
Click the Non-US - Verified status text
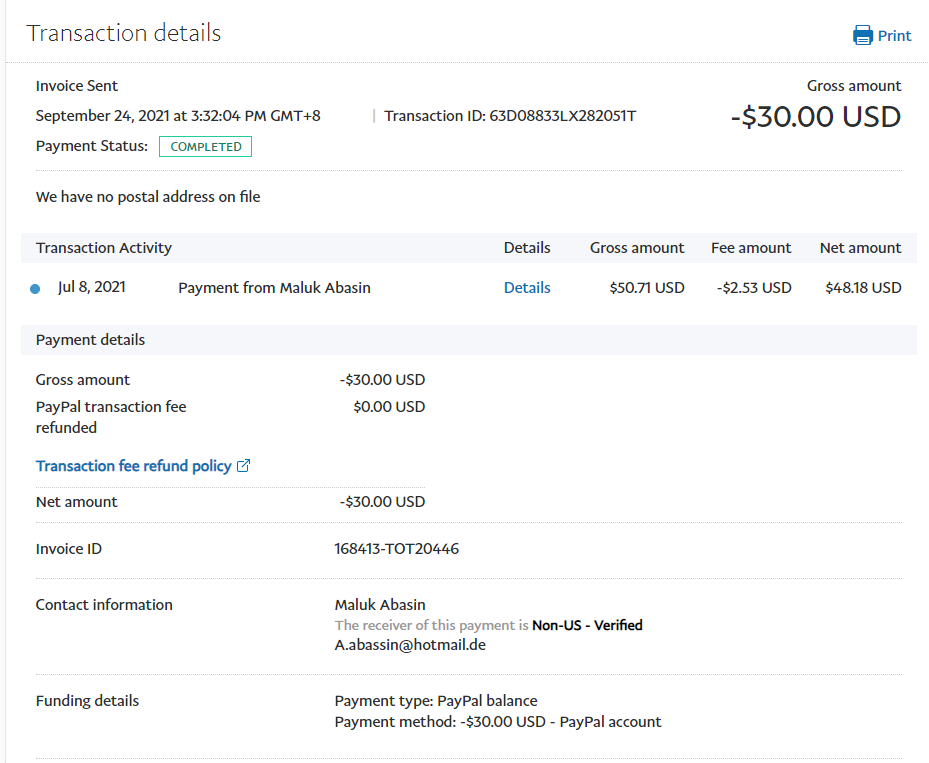pyautogui.click(x=587, y=625)
